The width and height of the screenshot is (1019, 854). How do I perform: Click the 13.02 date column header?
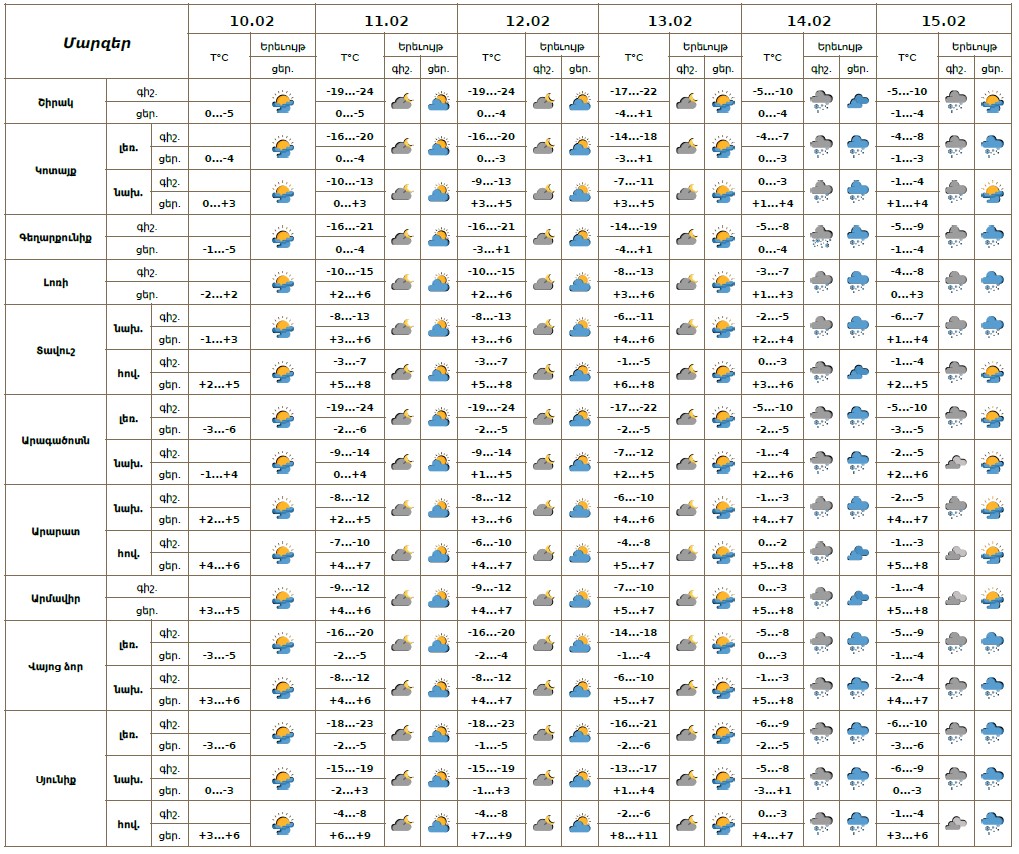(669, 19)
